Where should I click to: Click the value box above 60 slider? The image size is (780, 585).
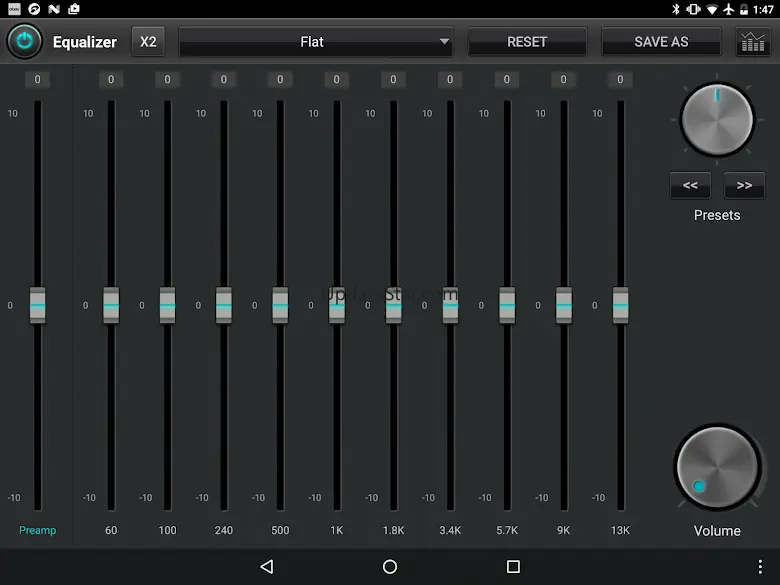(111, 80)
